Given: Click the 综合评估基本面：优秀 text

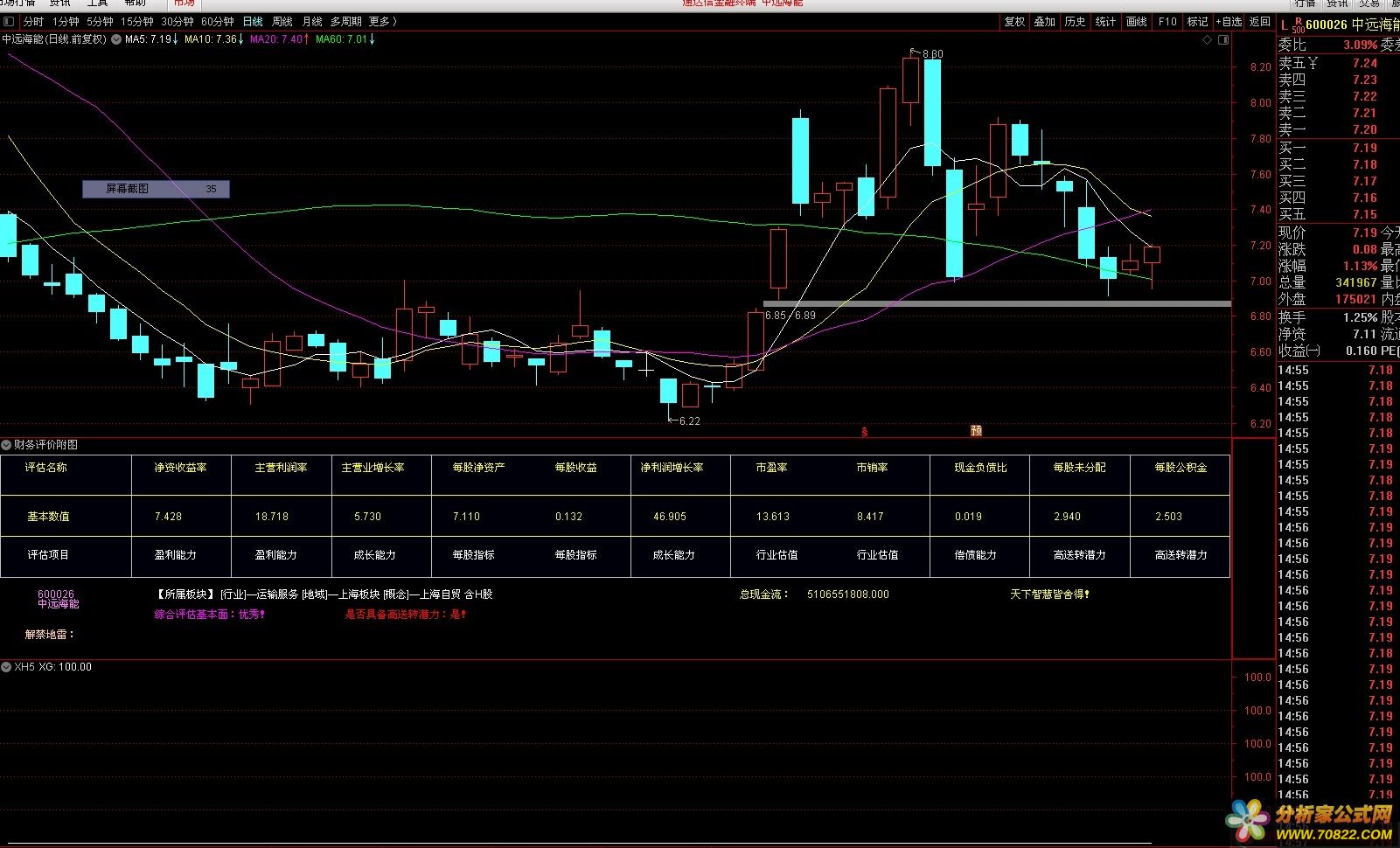Looking at the screenshot, I should point(210,615).
